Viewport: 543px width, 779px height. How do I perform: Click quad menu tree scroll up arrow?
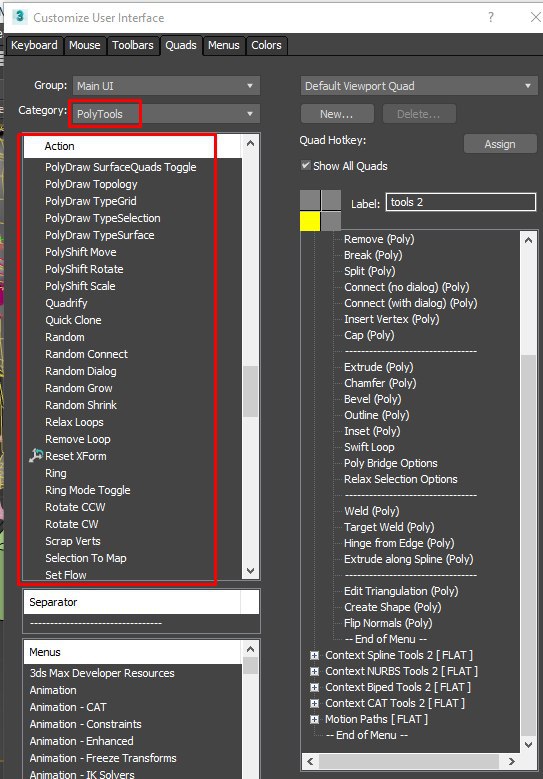click(x=529, y=240)
